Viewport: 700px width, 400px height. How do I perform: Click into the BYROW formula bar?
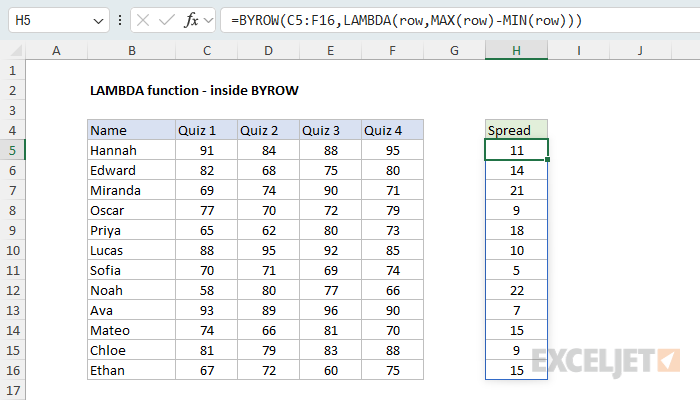click(x=460, y=20)
